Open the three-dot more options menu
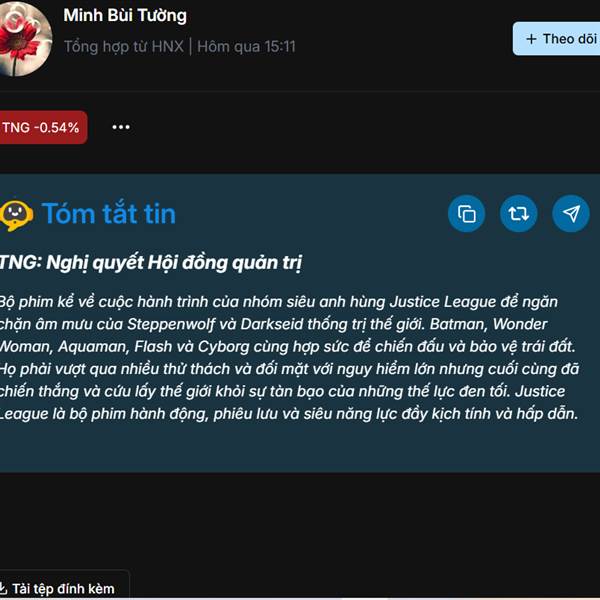The width and height of the screenshot is (600, 600). [x=121, y=127]
